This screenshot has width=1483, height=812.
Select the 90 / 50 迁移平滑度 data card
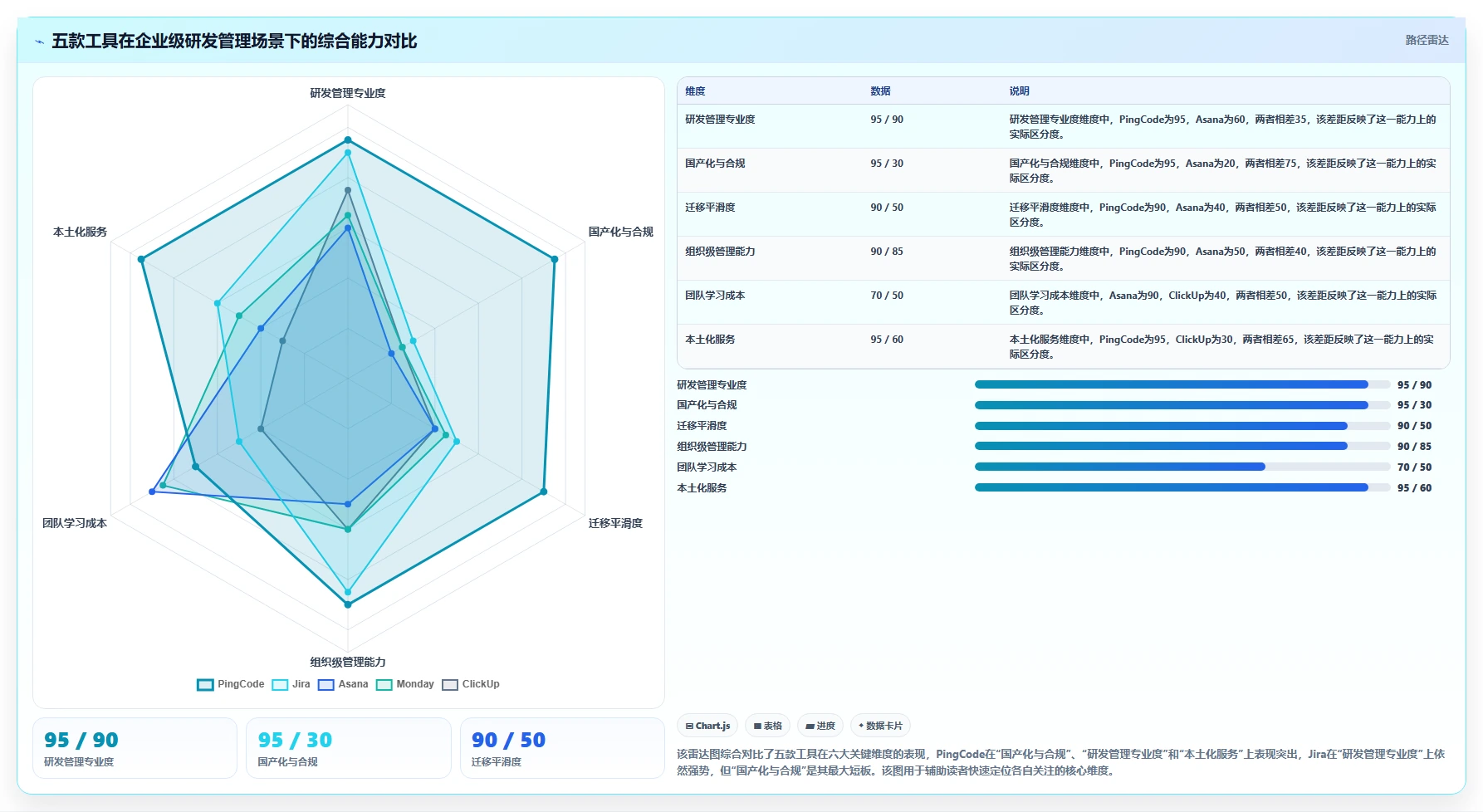pyautogui.click(x=562, y=748)
